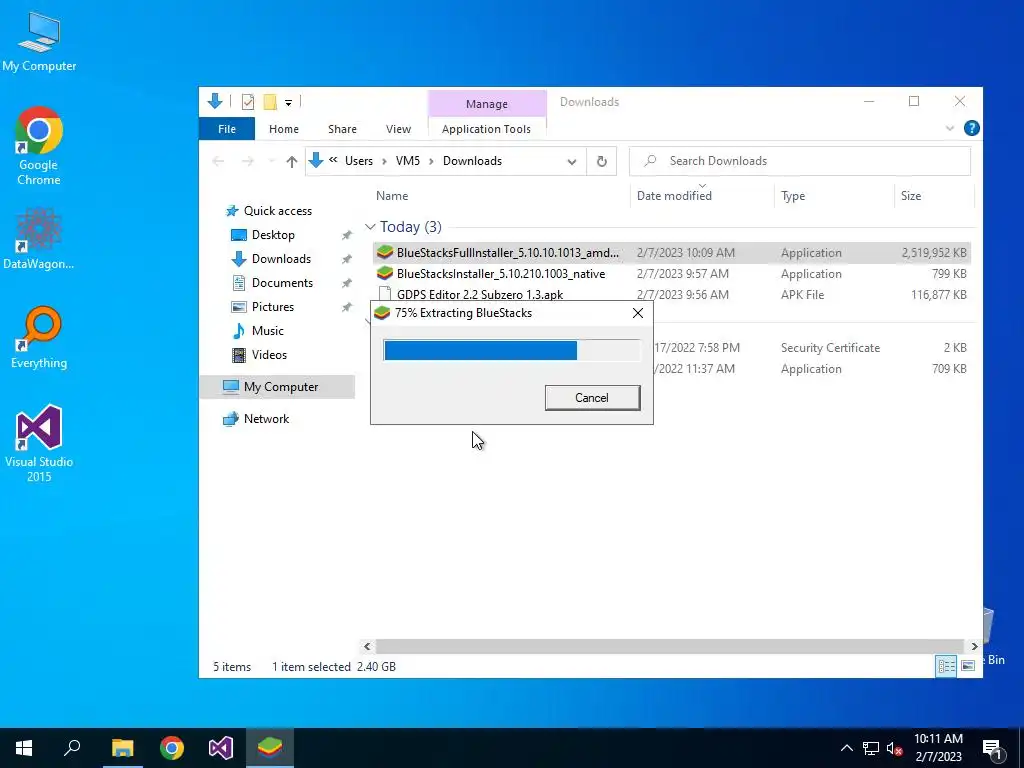Select Quick access in navigation pane

click(278, 211)
